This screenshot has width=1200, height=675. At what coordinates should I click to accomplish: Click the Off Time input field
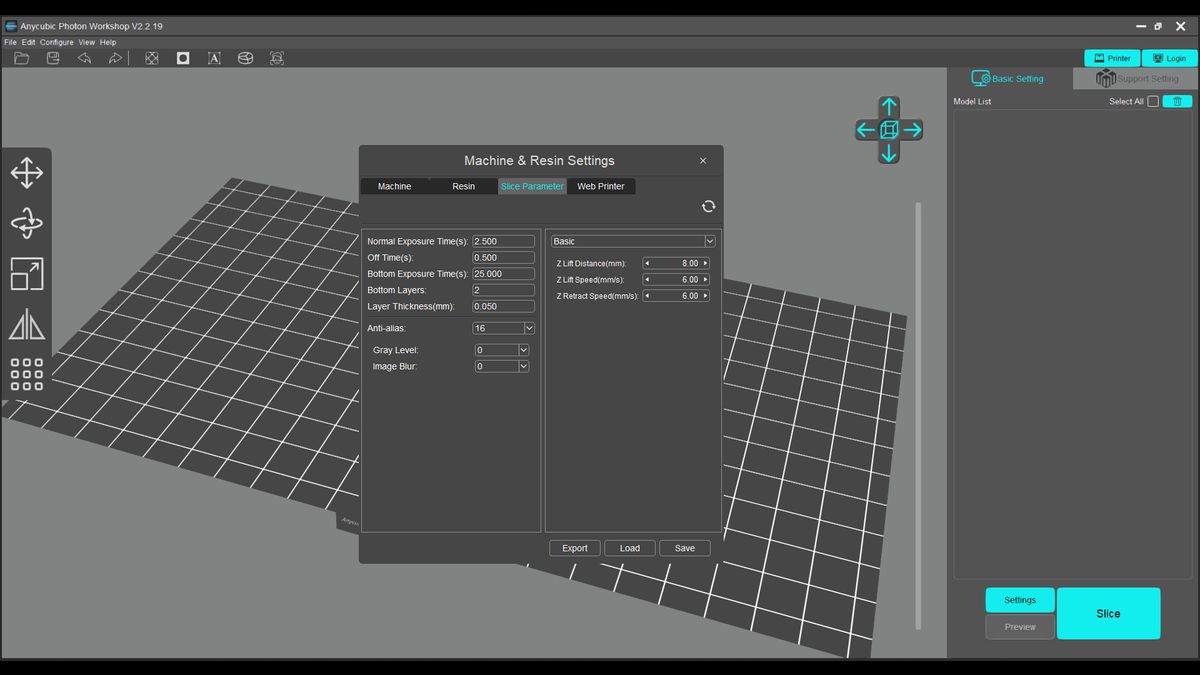coord(503,258)
